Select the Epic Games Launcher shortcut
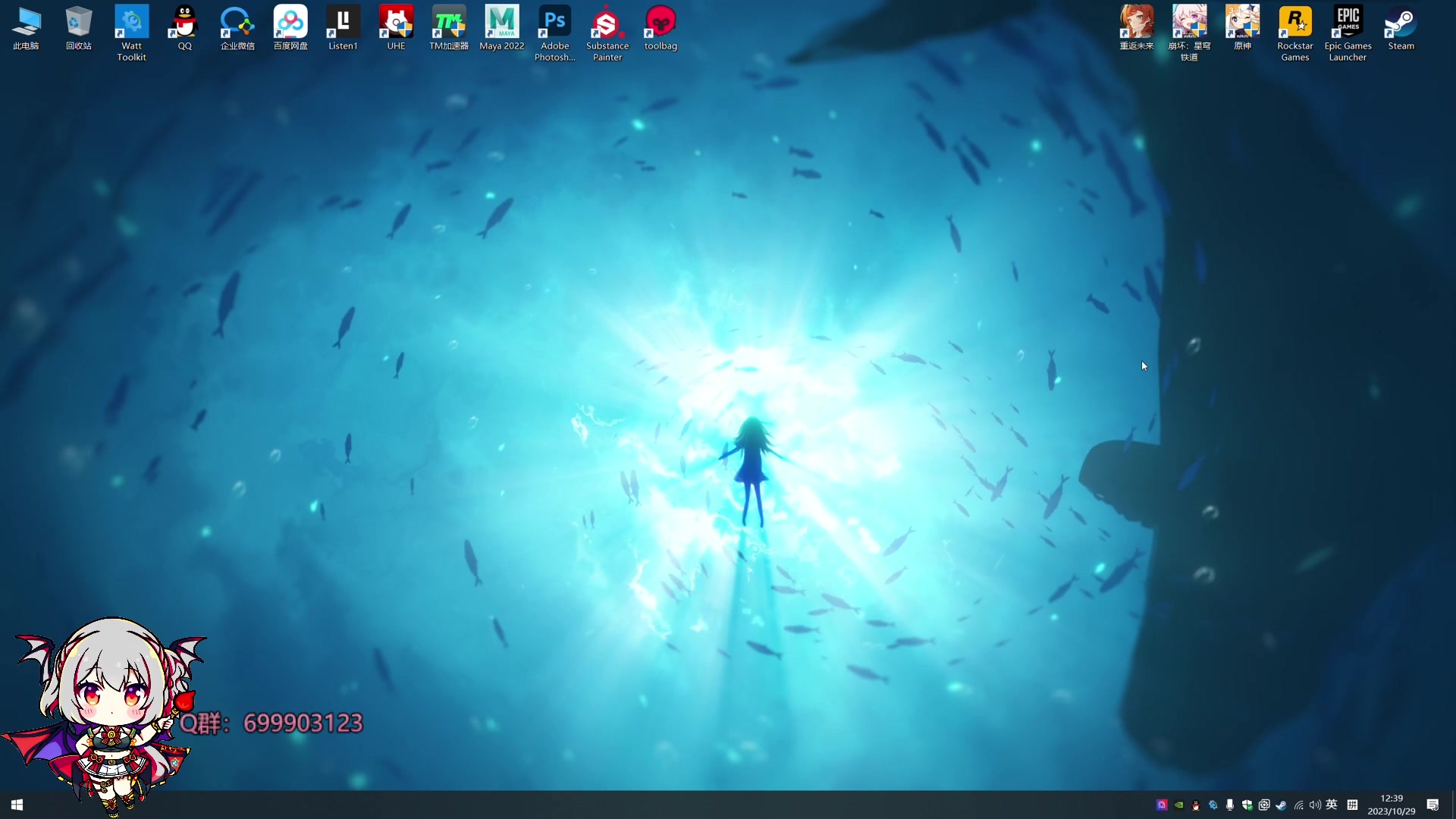Image resolution: width=1456 pixels, height=819 pixels. click(x=1348, y=33)
